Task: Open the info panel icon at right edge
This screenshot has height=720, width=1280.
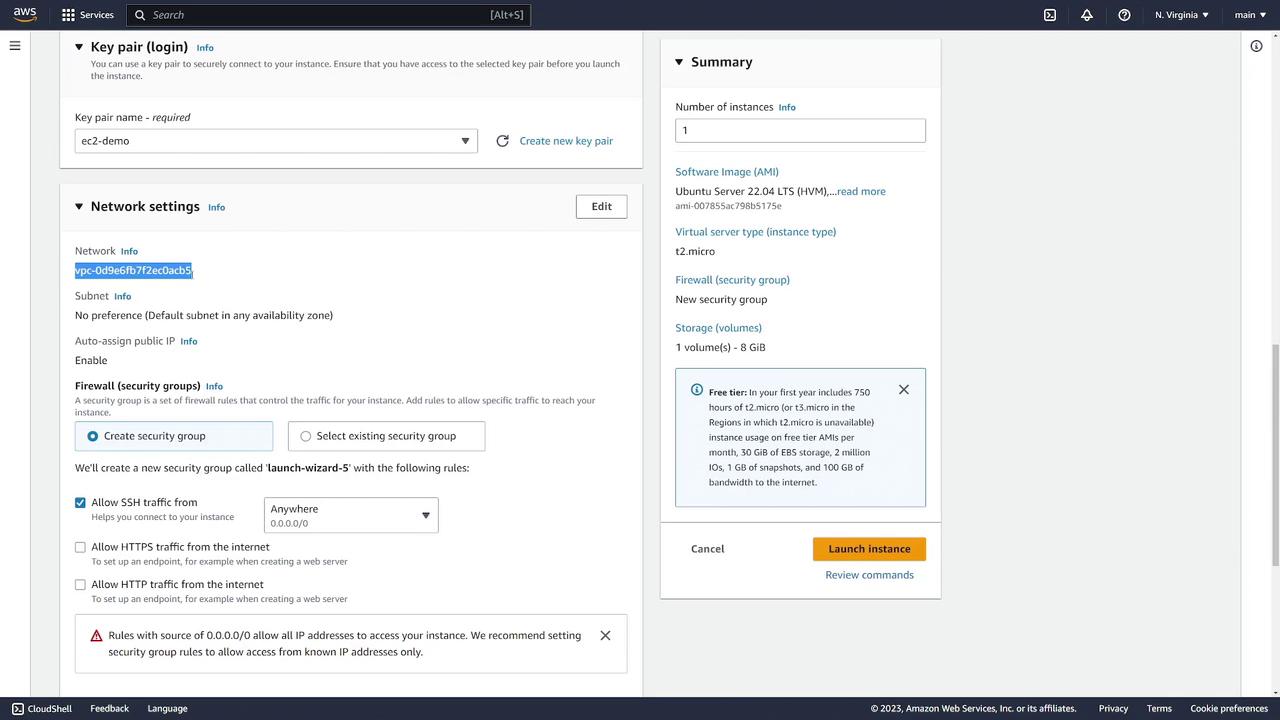Action: click(x=1256, y=46)
